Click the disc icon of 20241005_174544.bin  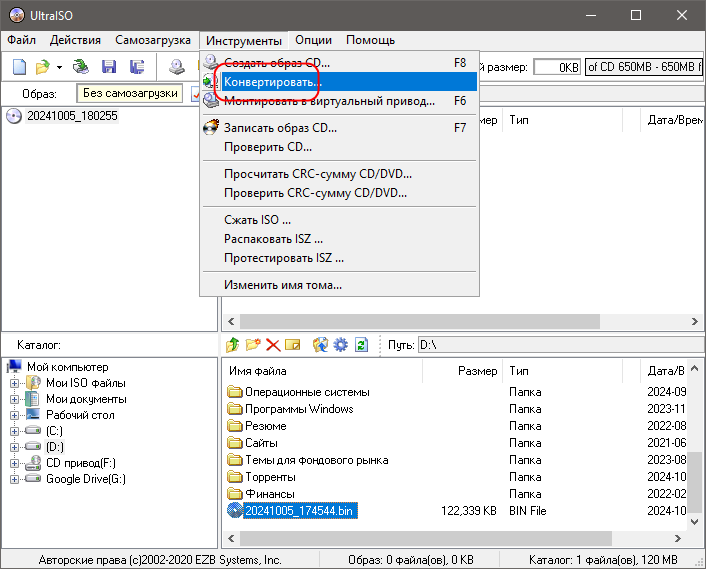[235, 510]
